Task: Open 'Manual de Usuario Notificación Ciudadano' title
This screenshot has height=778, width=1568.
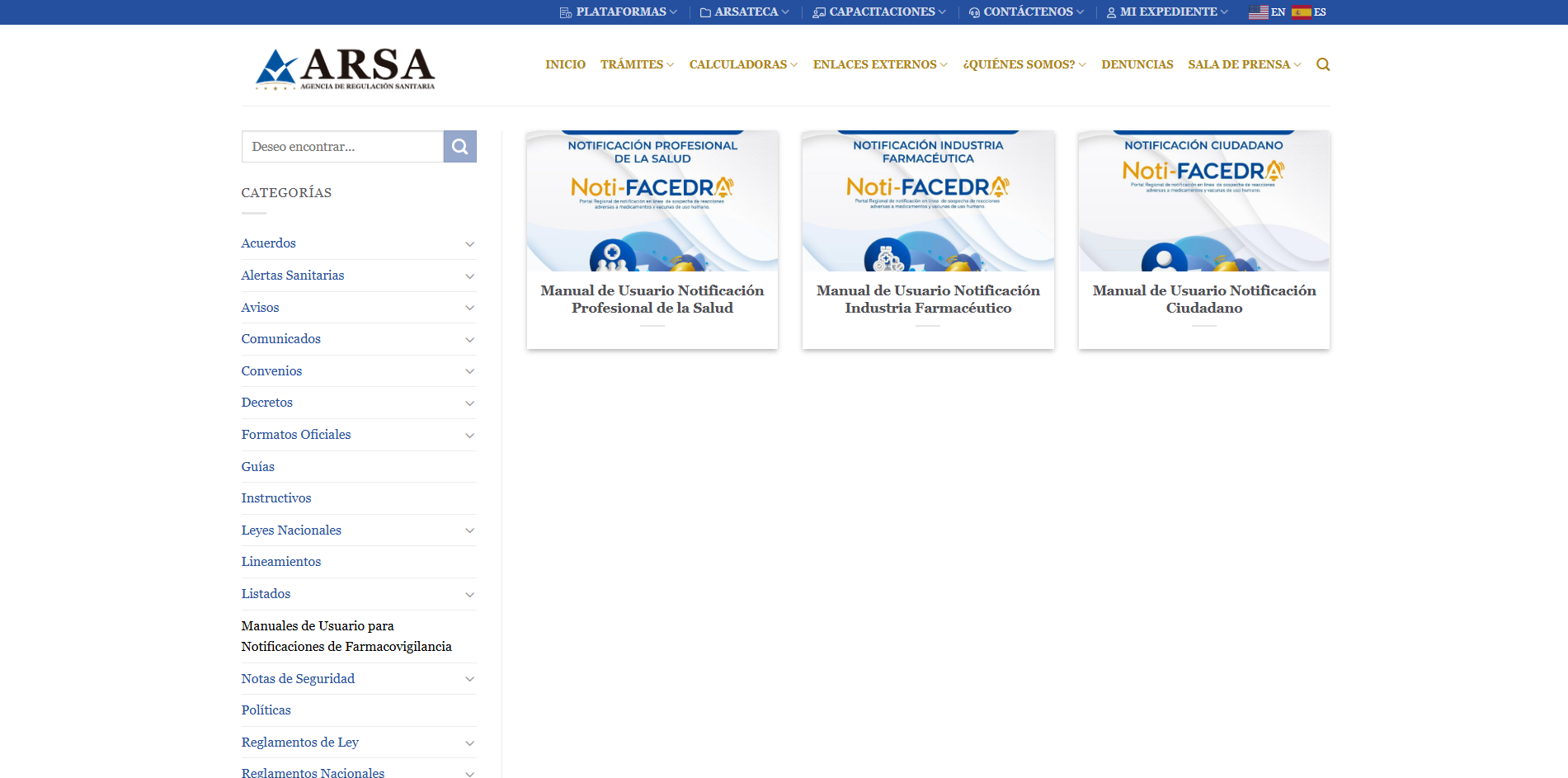Action: (x=1204, y=299)
